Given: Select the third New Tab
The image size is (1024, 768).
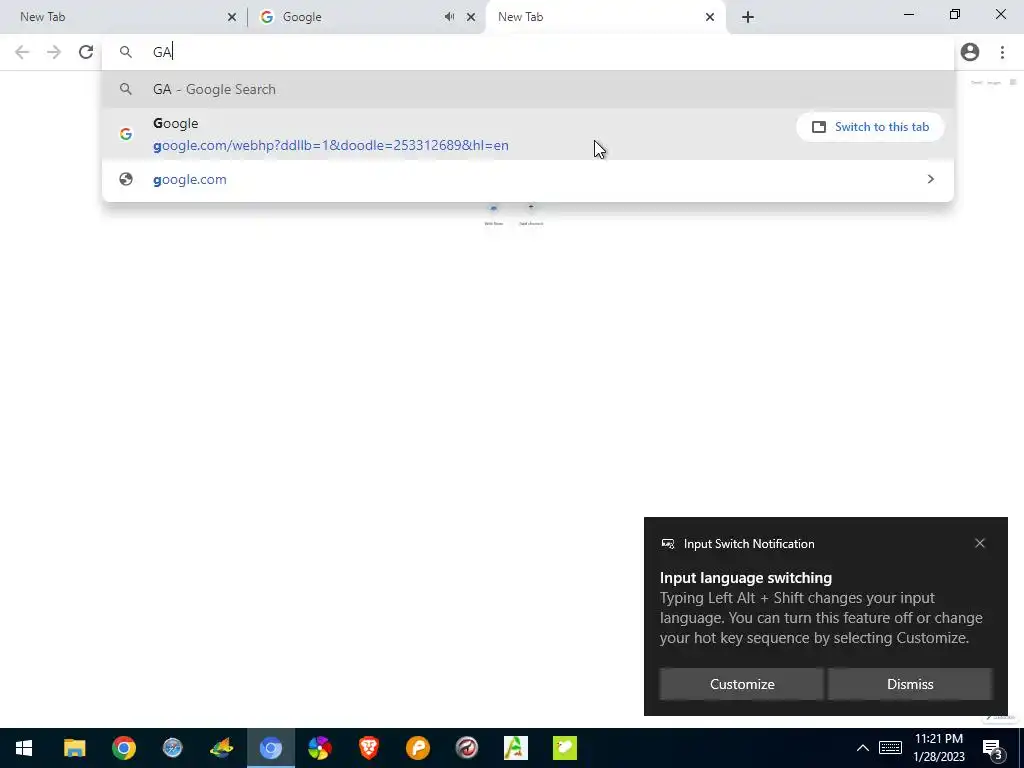Looking at the screenshot, I should 605,17.
